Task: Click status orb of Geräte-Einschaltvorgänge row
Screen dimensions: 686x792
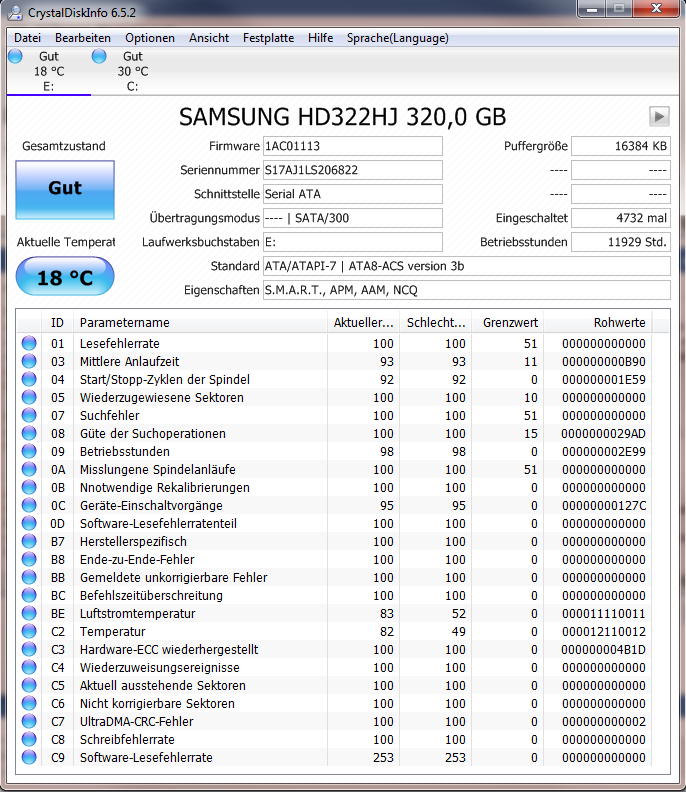Action: point(29,505)
